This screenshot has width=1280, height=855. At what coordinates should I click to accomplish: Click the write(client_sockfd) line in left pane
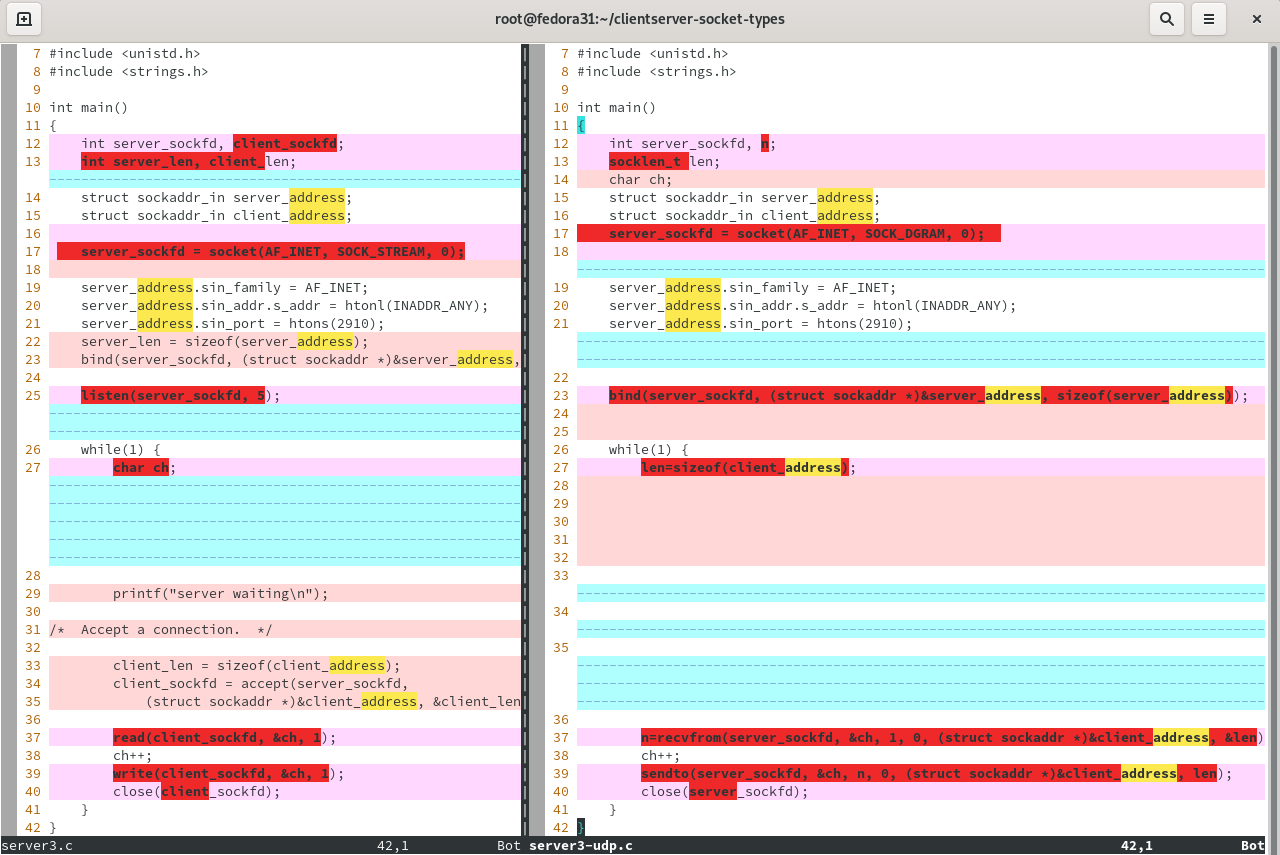pos(220,774)
